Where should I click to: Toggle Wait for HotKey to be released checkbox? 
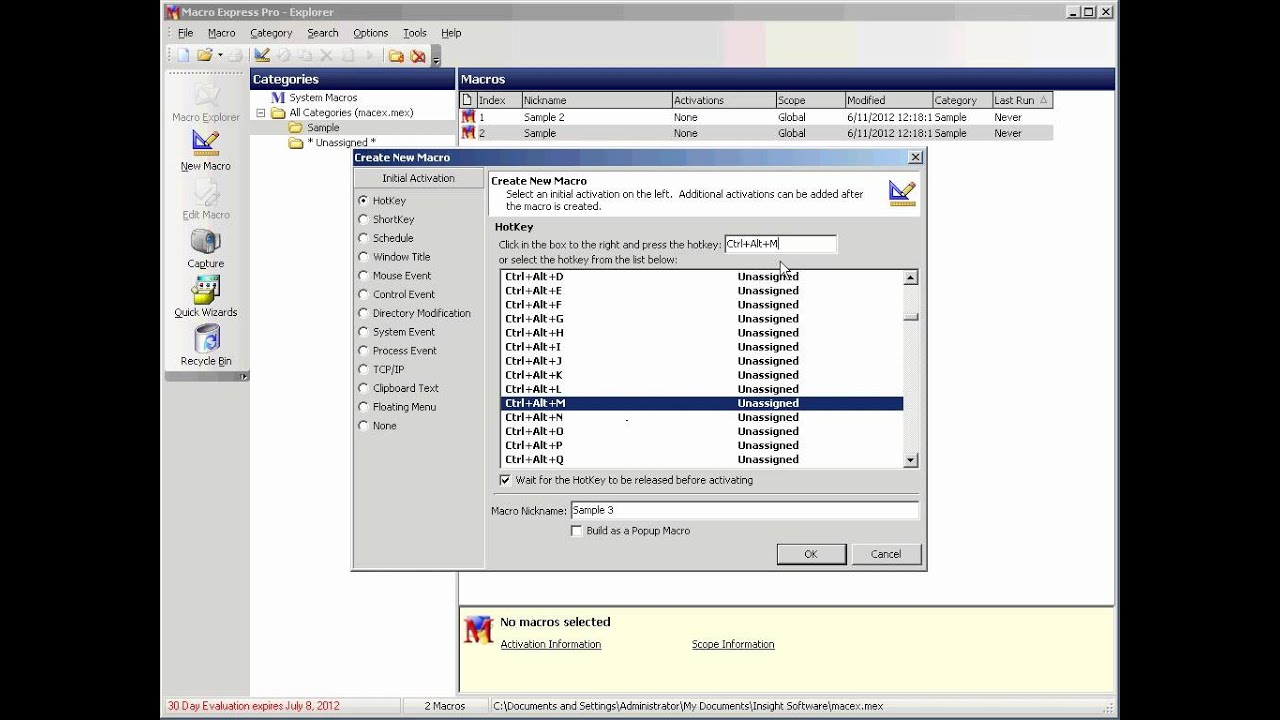(505, 480)
